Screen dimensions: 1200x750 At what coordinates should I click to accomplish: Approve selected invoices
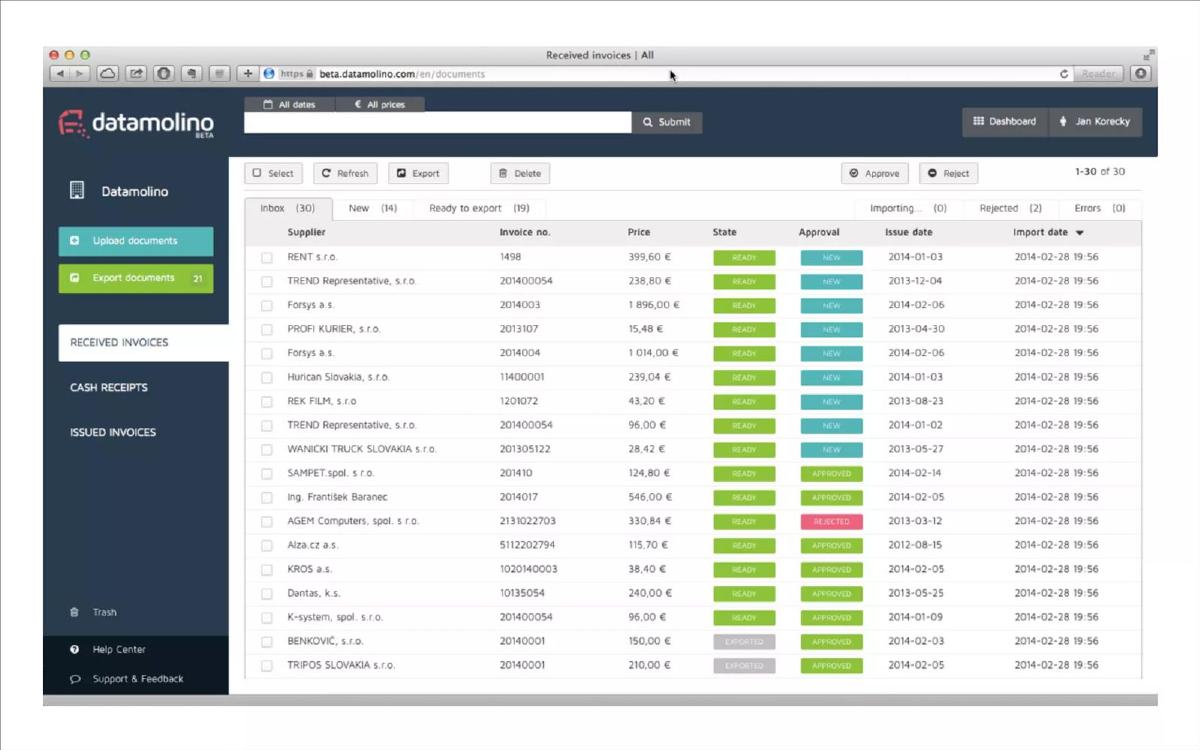pyautogui.click(x=874, y=173)
